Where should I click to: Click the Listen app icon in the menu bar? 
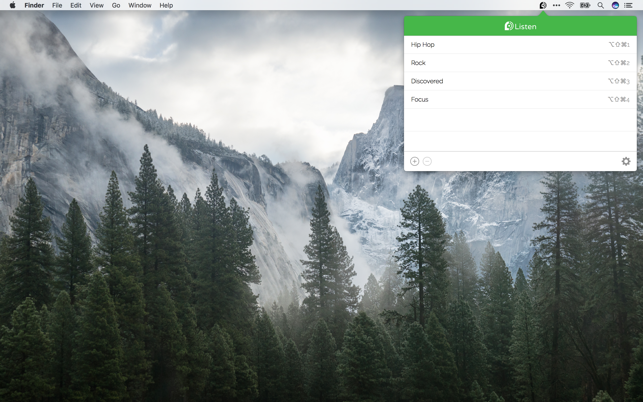[x=543, y=5]
